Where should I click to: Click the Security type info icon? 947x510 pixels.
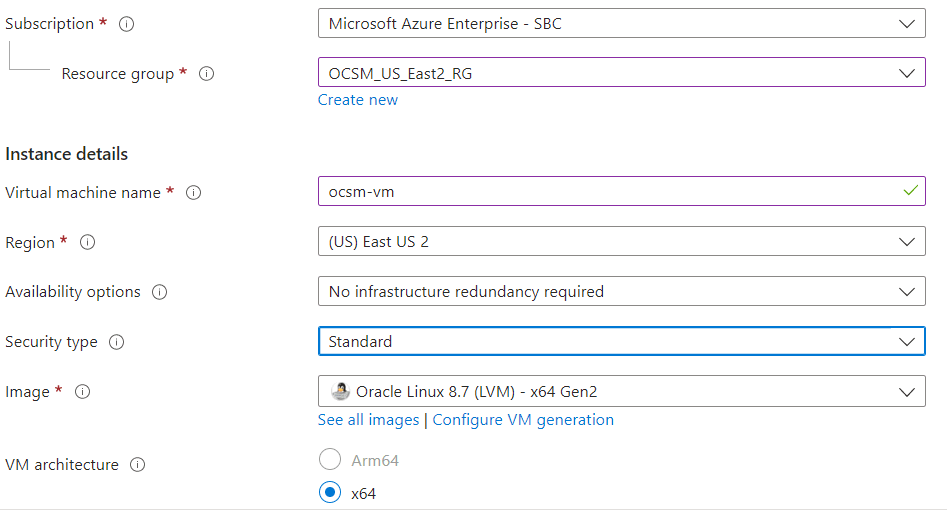(117, 342)
